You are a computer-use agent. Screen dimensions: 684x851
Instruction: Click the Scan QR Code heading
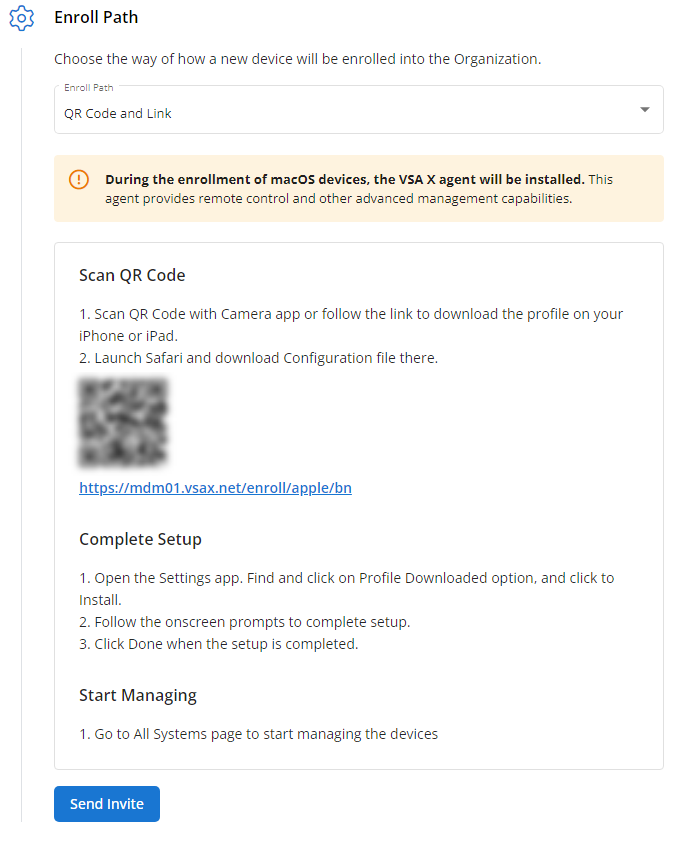132,275
